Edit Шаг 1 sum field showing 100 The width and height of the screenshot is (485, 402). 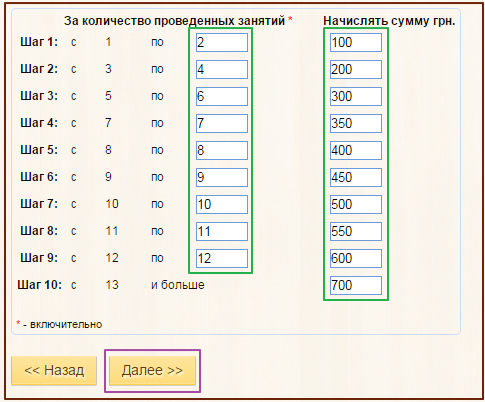(x=356, y=42)
